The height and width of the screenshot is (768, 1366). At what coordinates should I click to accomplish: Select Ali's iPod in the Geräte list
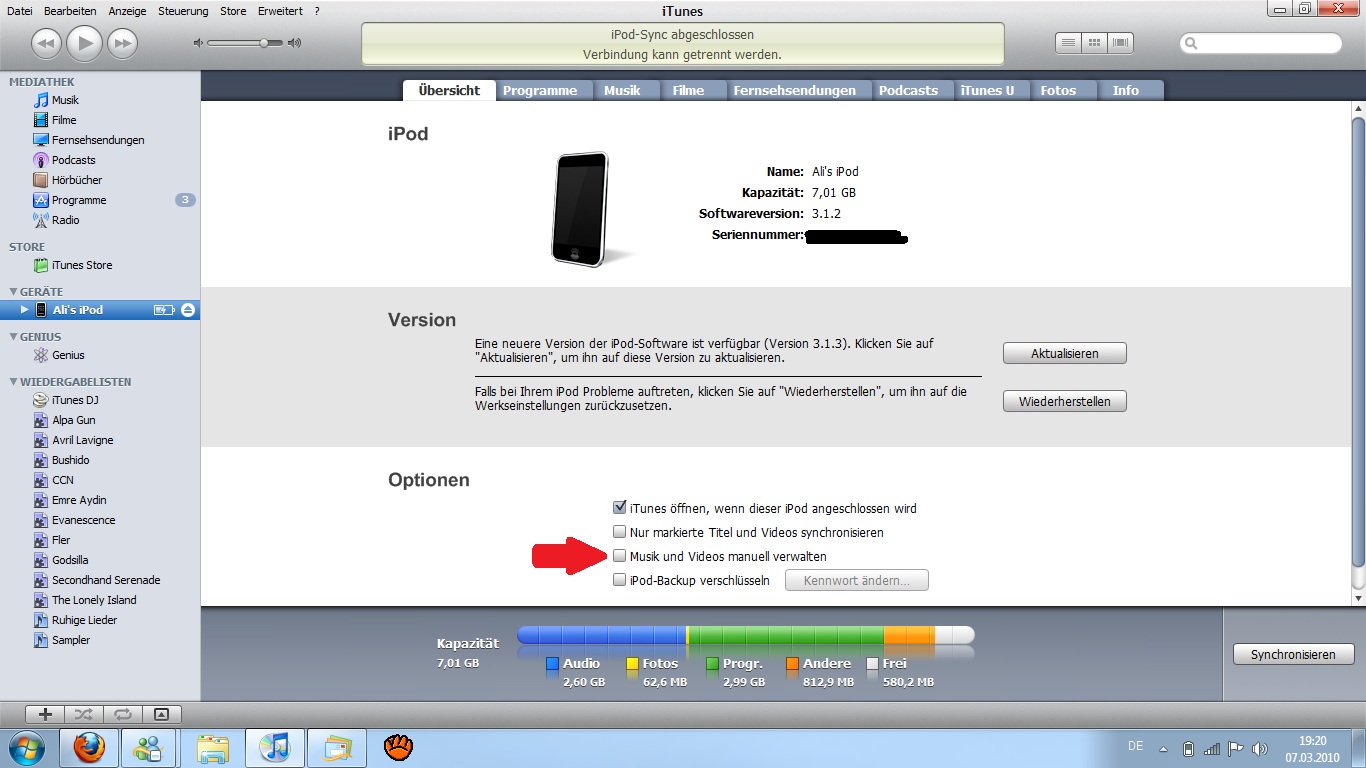[x=100, y=310]
